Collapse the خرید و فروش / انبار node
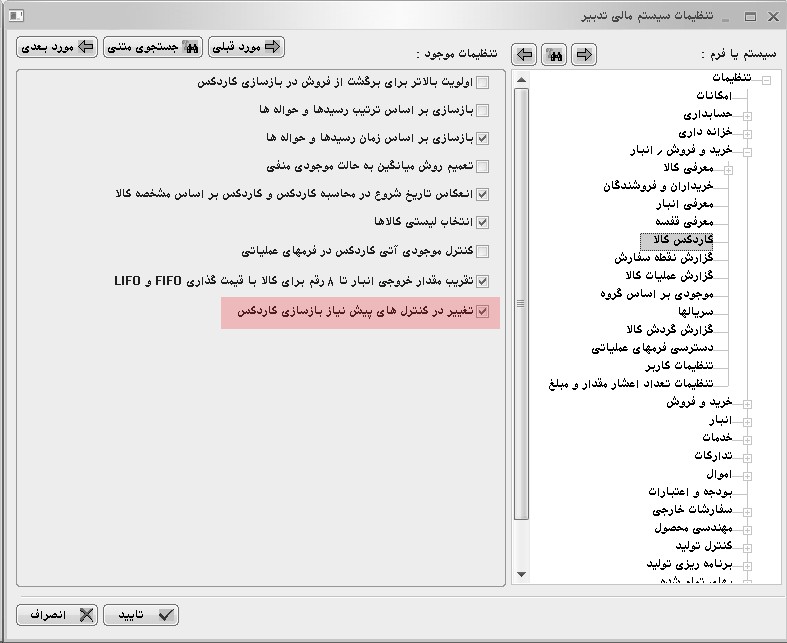Screen dimensions: 787x643 coord(747,151)
